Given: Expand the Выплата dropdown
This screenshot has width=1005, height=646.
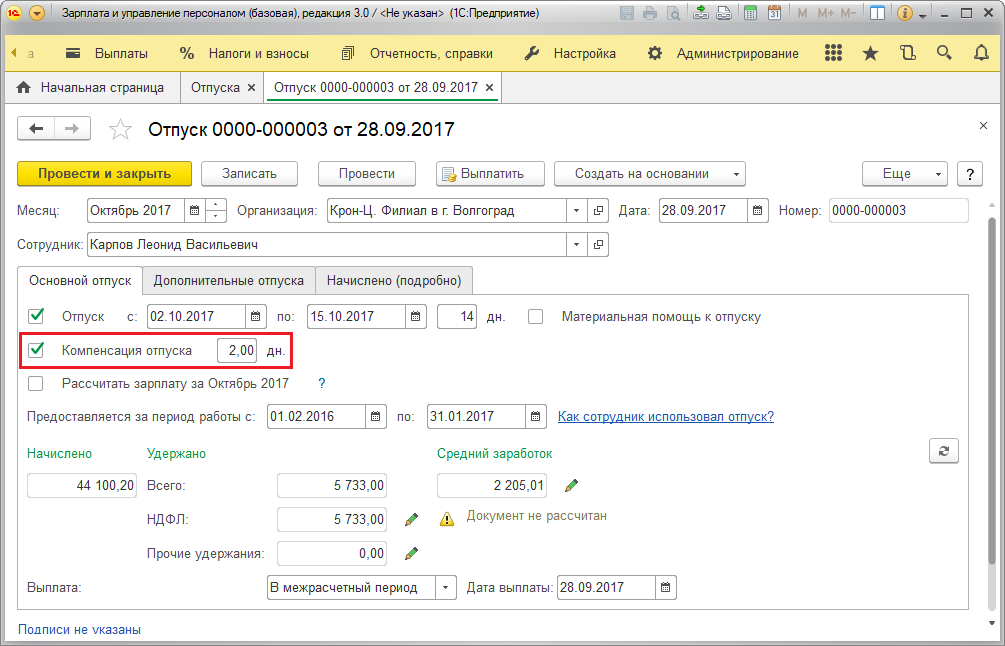Looking at the screenshot, I should coord(446,587).
